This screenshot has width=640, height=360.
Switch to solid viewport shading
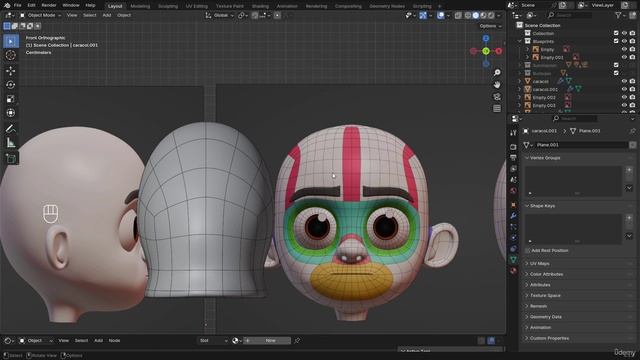click(x=476, y=16)
